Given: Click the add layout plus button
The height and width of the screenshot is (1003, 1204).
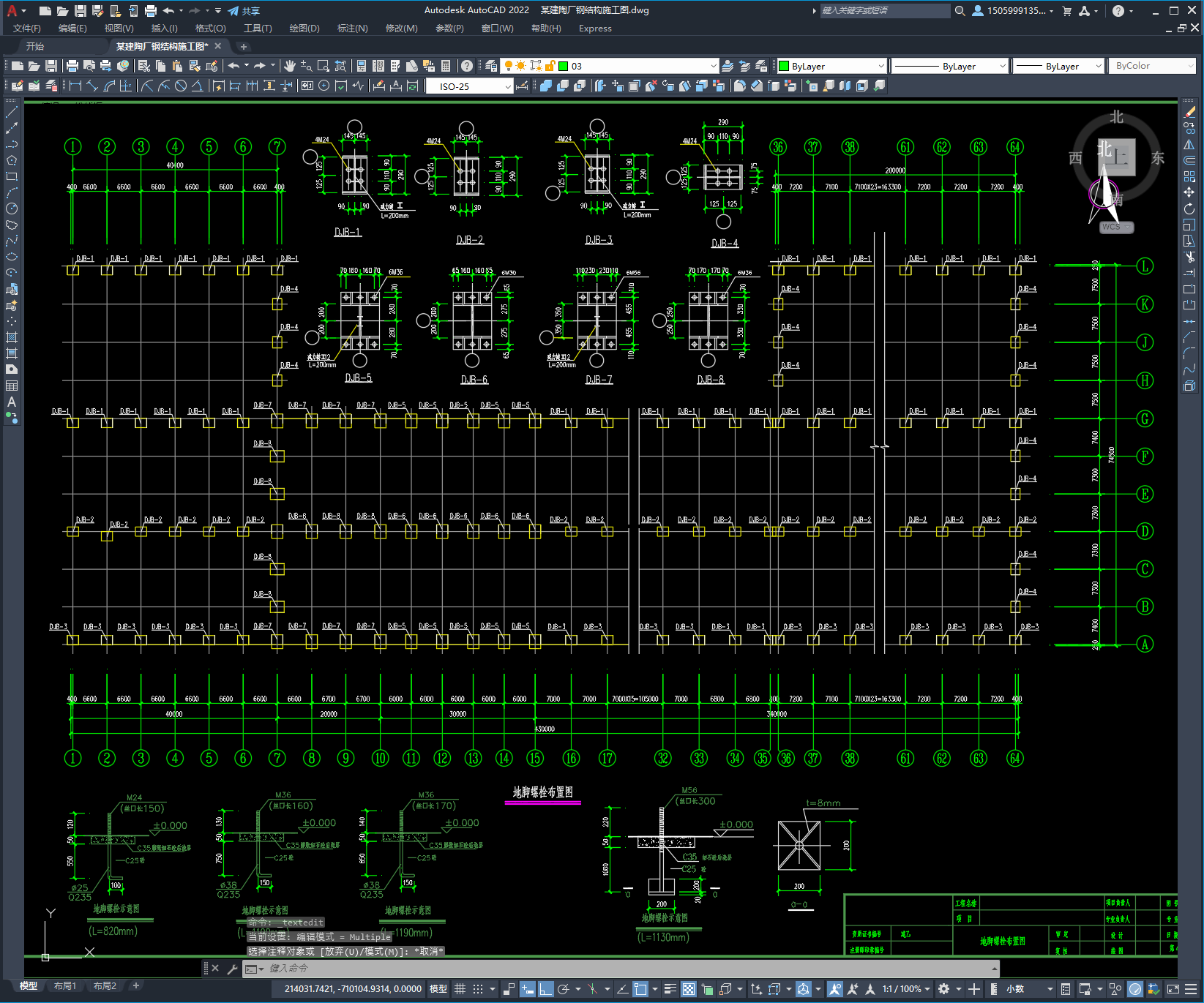Looking at the screenshot, I should coord(135,986).
